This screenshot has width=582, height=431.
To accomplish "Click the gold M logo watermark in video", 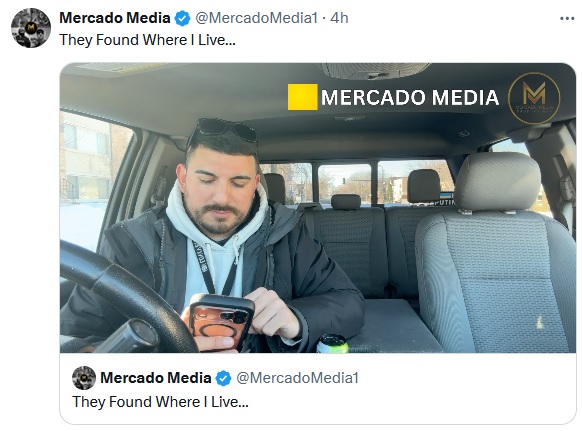I will click(x=534, y=98).
